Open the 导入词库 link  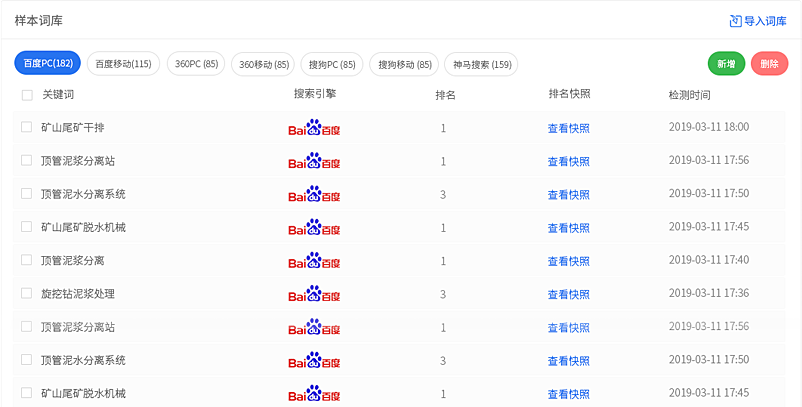coord(765,21)
